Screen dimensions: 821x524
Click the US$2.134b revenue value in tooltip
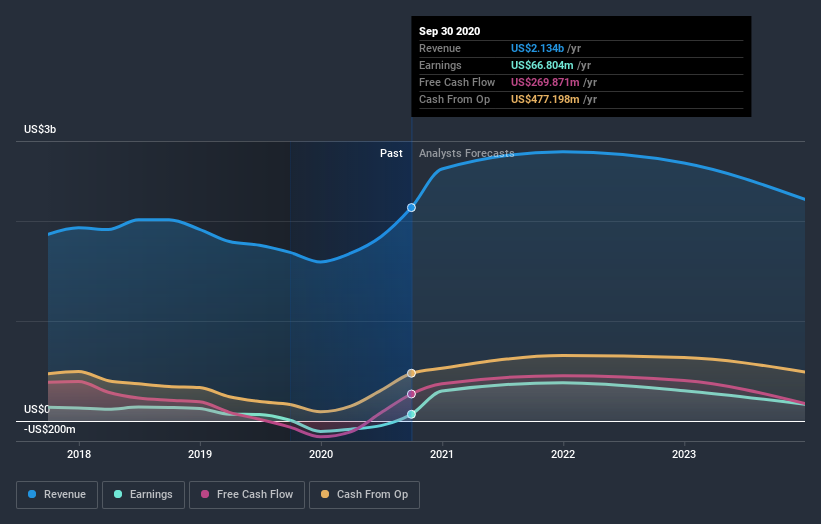click(x=537, y=48)
